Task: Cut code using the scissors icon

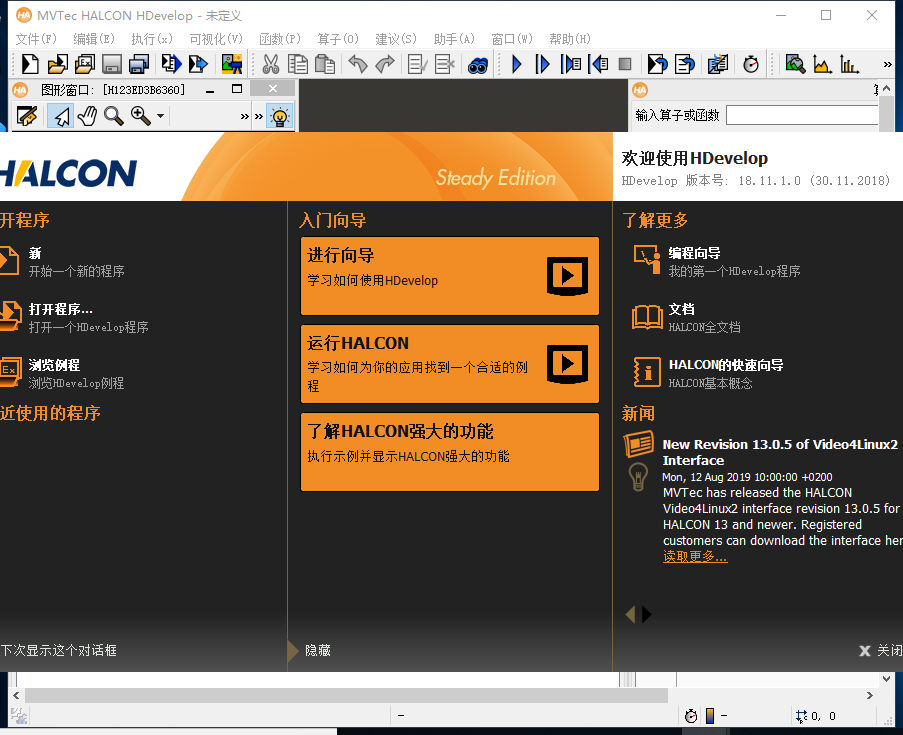Action: (270, 63)
